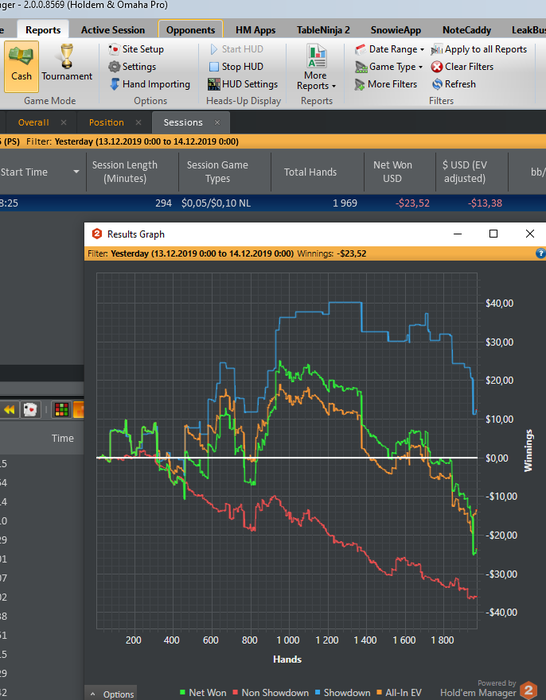Image resolution: width=546 pixels, height=700 pixels.
Task: Switch to Position report tab
Action: (106, 122)
